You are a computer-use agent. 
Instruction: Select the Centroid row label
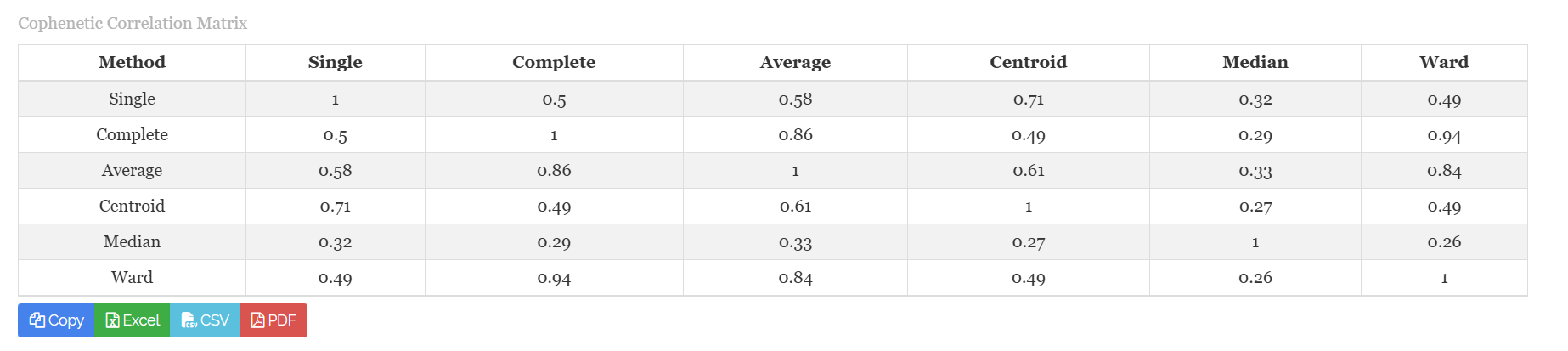(132, 206)
